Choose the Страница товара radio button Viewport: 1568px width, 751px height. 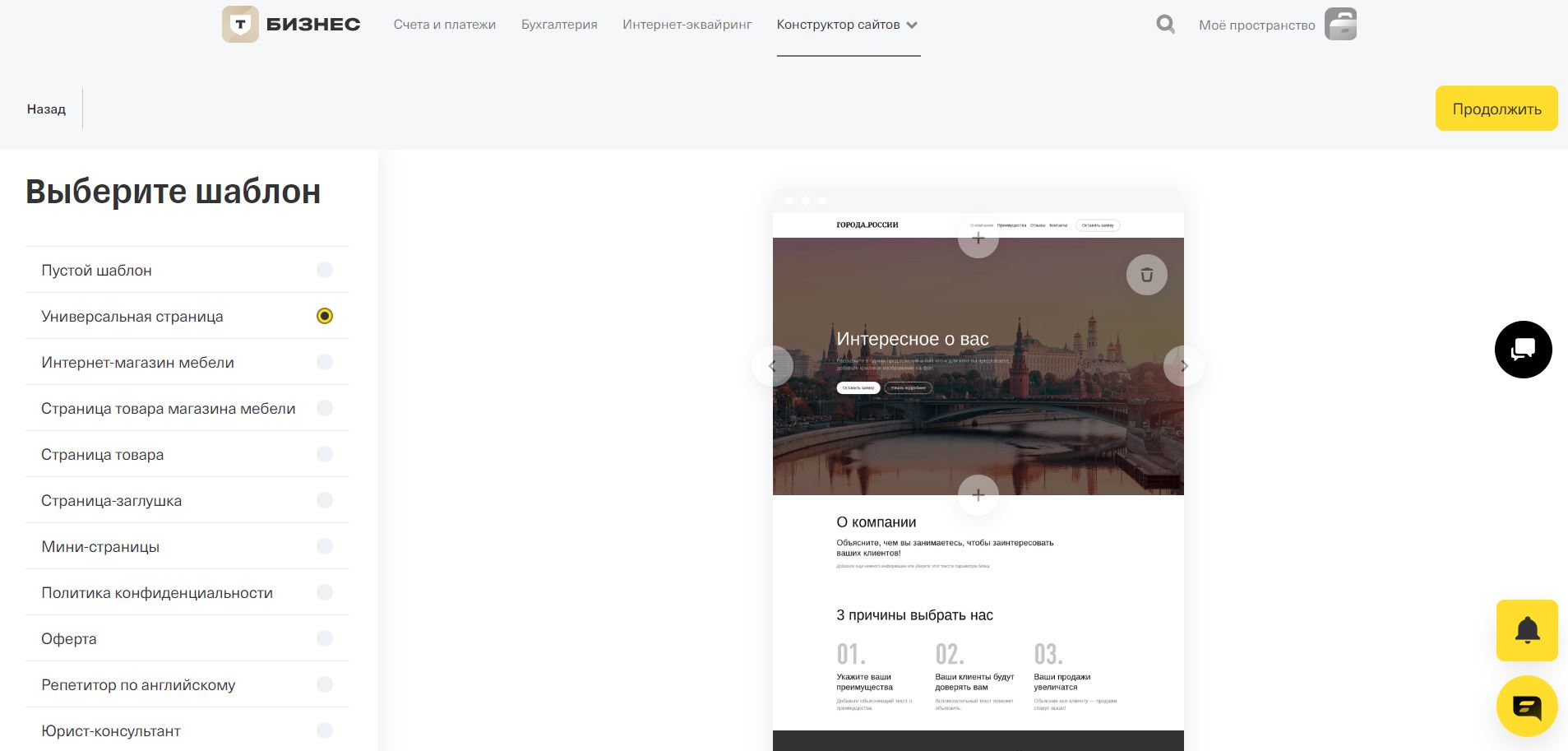click(x=325, y=454)
